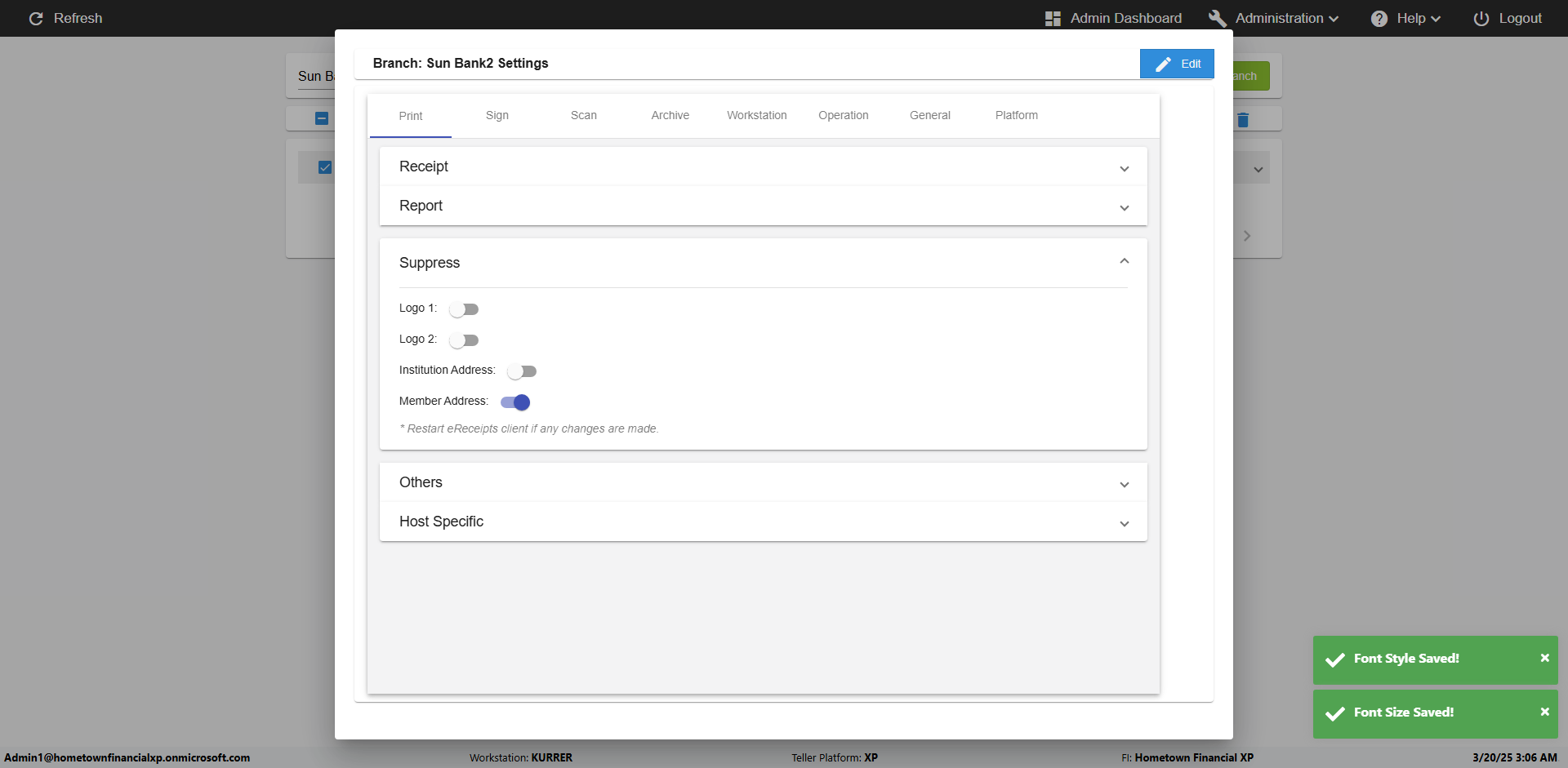
Task: Switch to the Workstation tab
Action: tap(757, 115)
